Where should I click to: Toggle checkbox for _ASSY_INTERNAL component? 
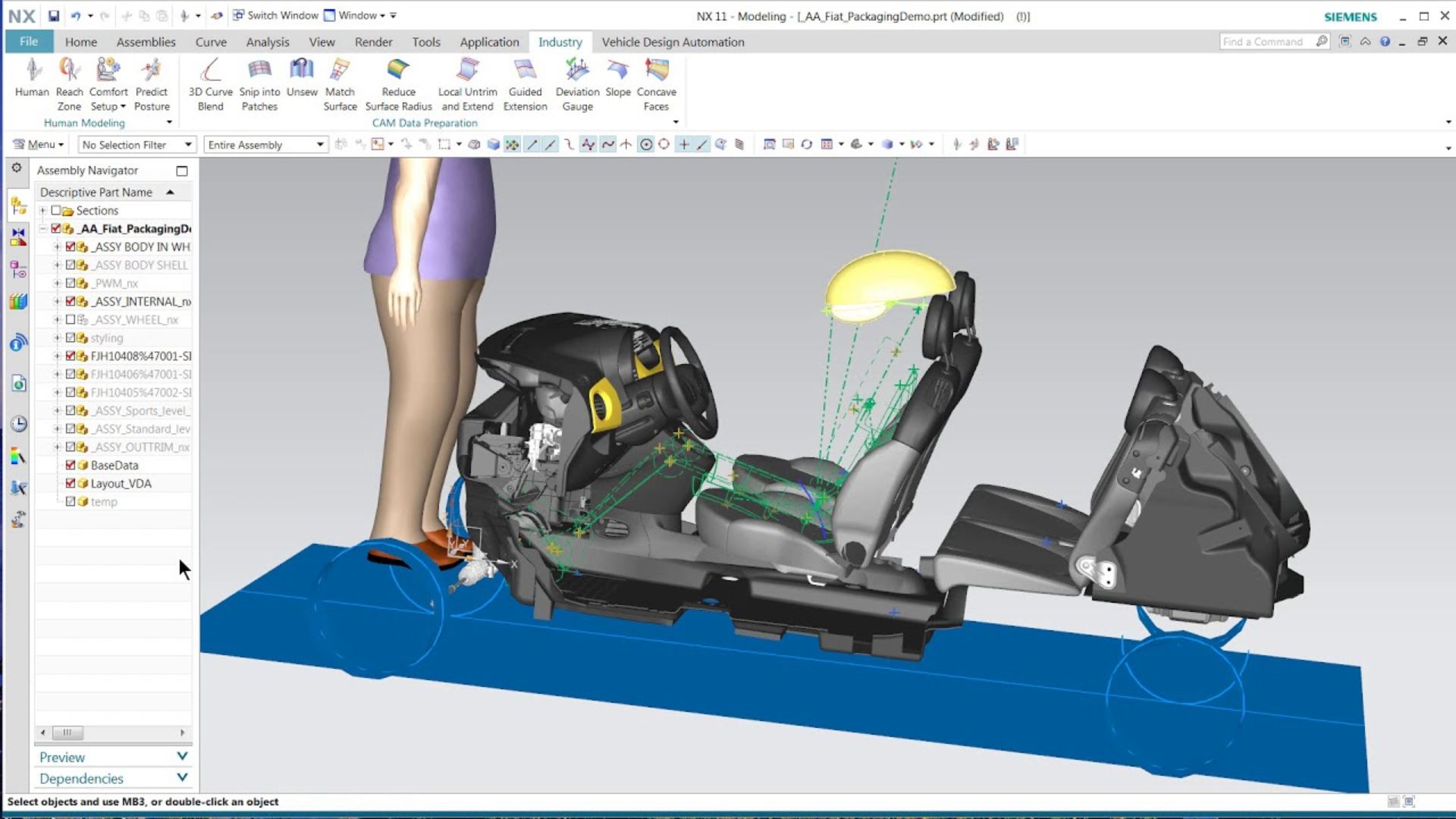click(71, 302)
